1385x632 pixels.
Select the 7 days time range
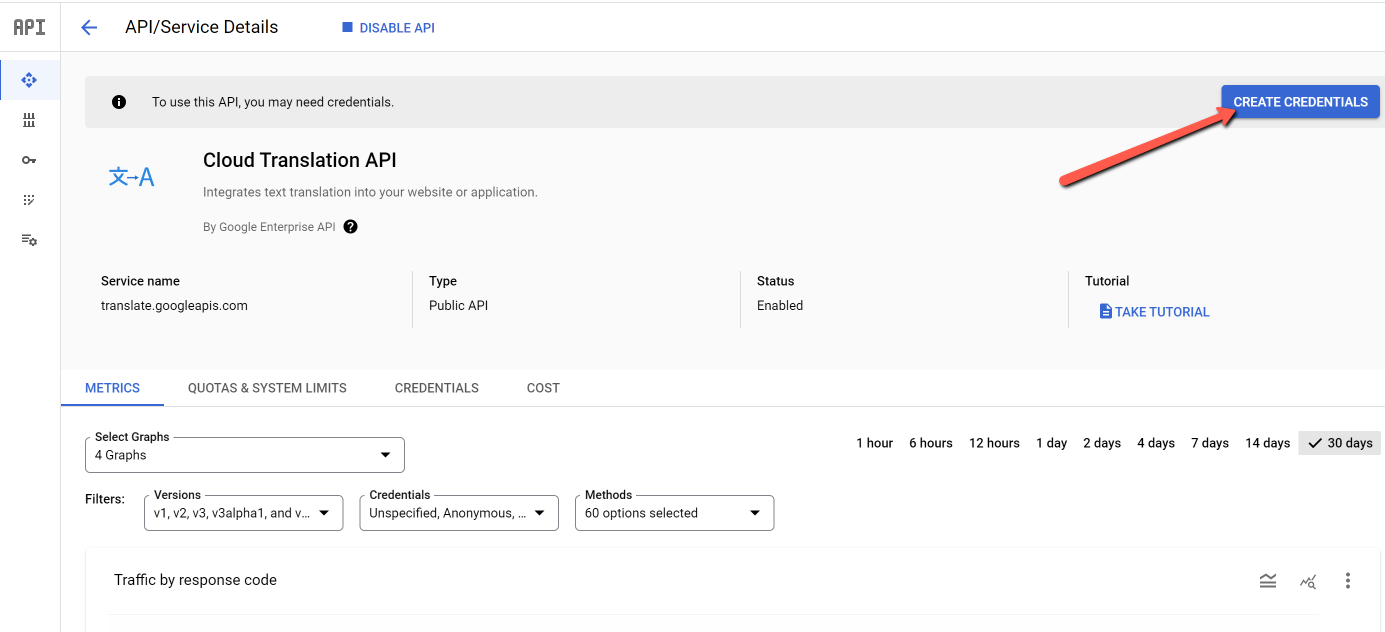pos(1210,443)
